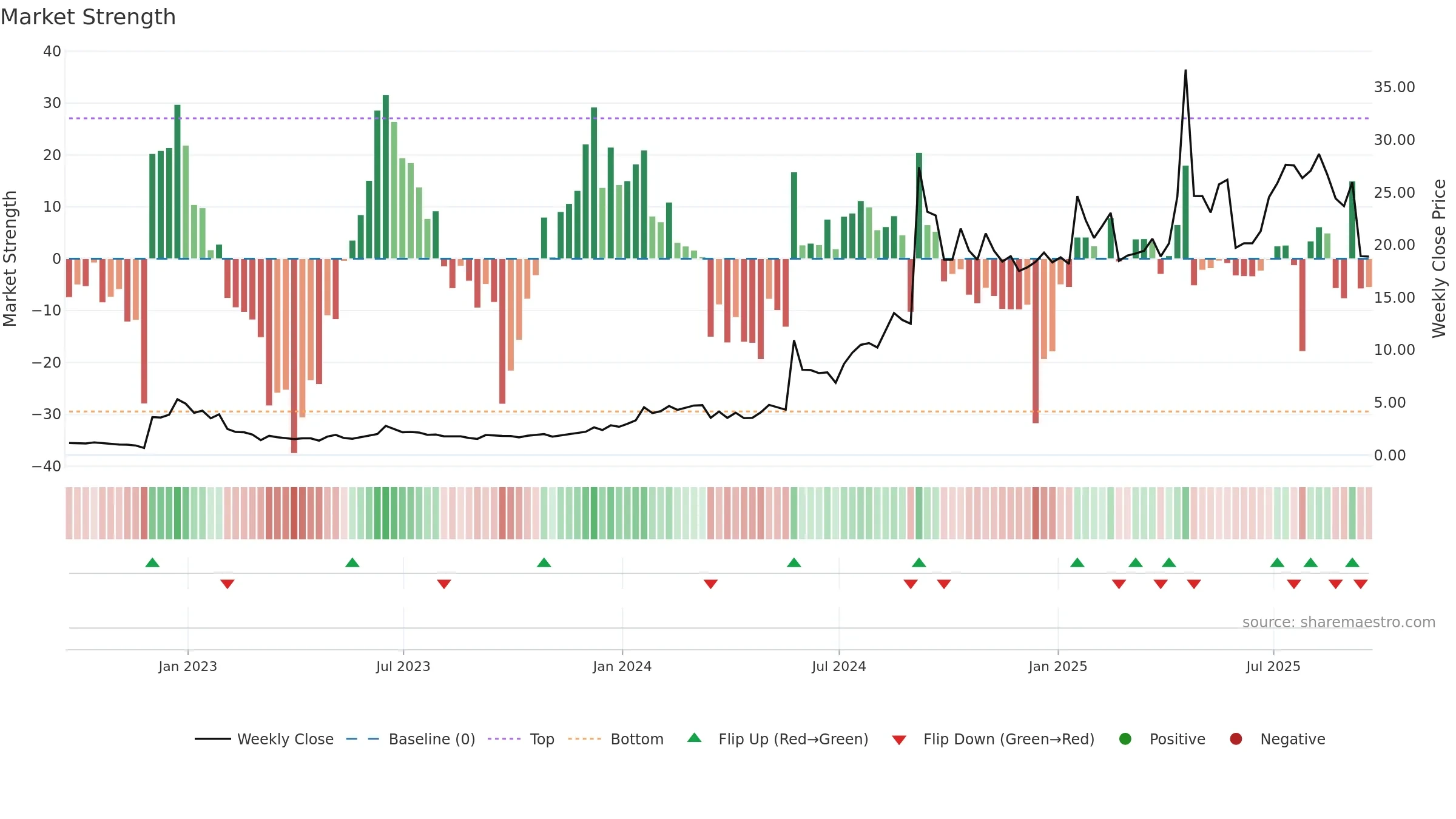This screenshot has width=1456, height=819.
Task: Click the vertical Market Strength axis title
Action: tap(10, 258)
